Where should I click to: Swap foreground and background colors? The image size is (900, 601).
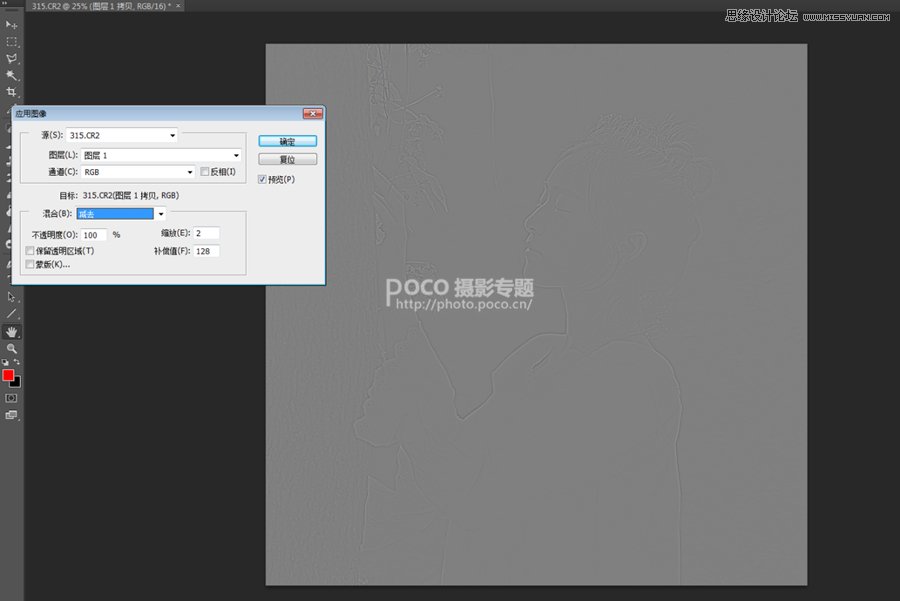[17, 362]
